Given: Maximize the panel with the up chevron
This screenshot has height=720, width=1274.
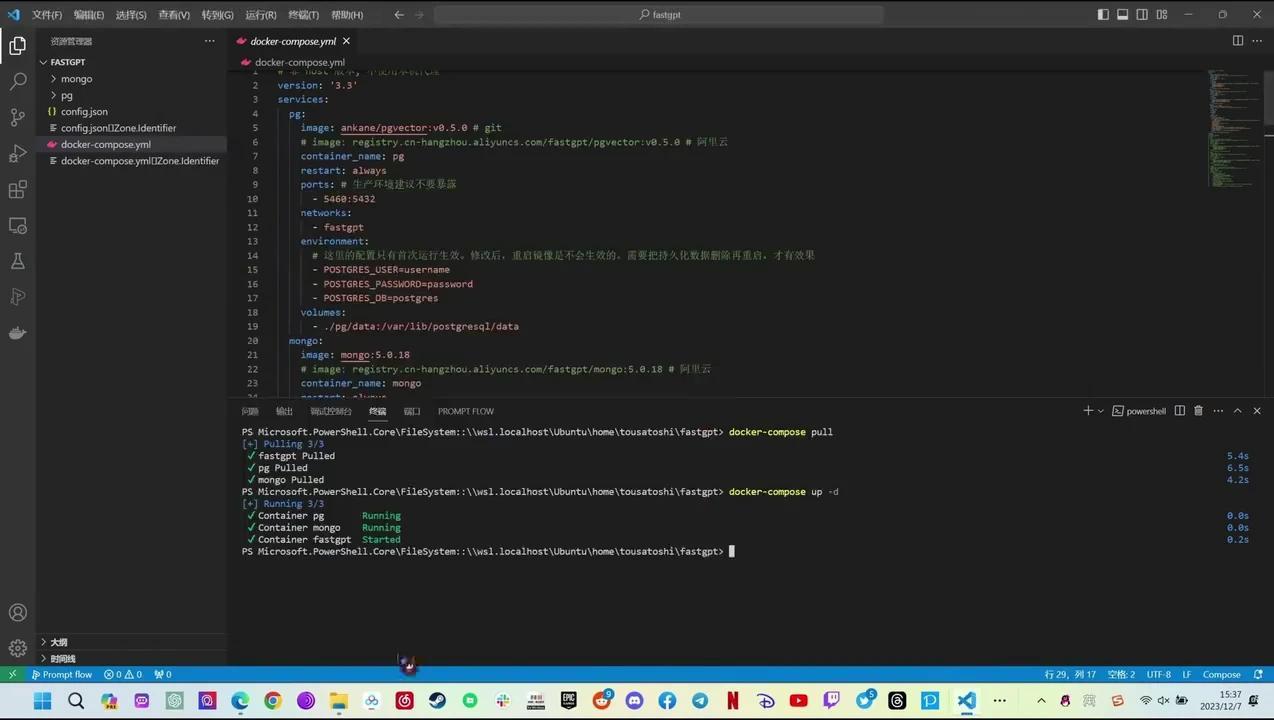Looking at the screenshot, I should pyautogui.click(x=1237, y=411).
